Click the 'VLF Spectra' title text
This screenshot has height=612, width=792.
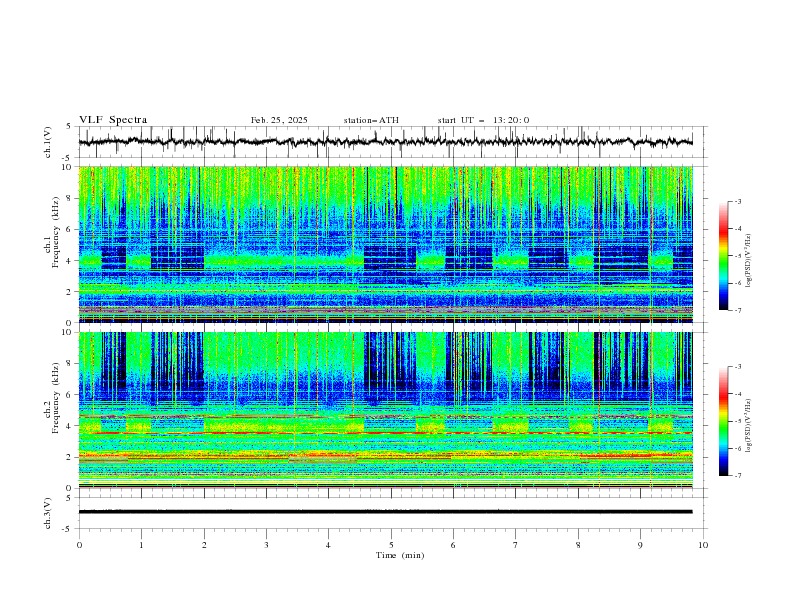pos(113,120)
